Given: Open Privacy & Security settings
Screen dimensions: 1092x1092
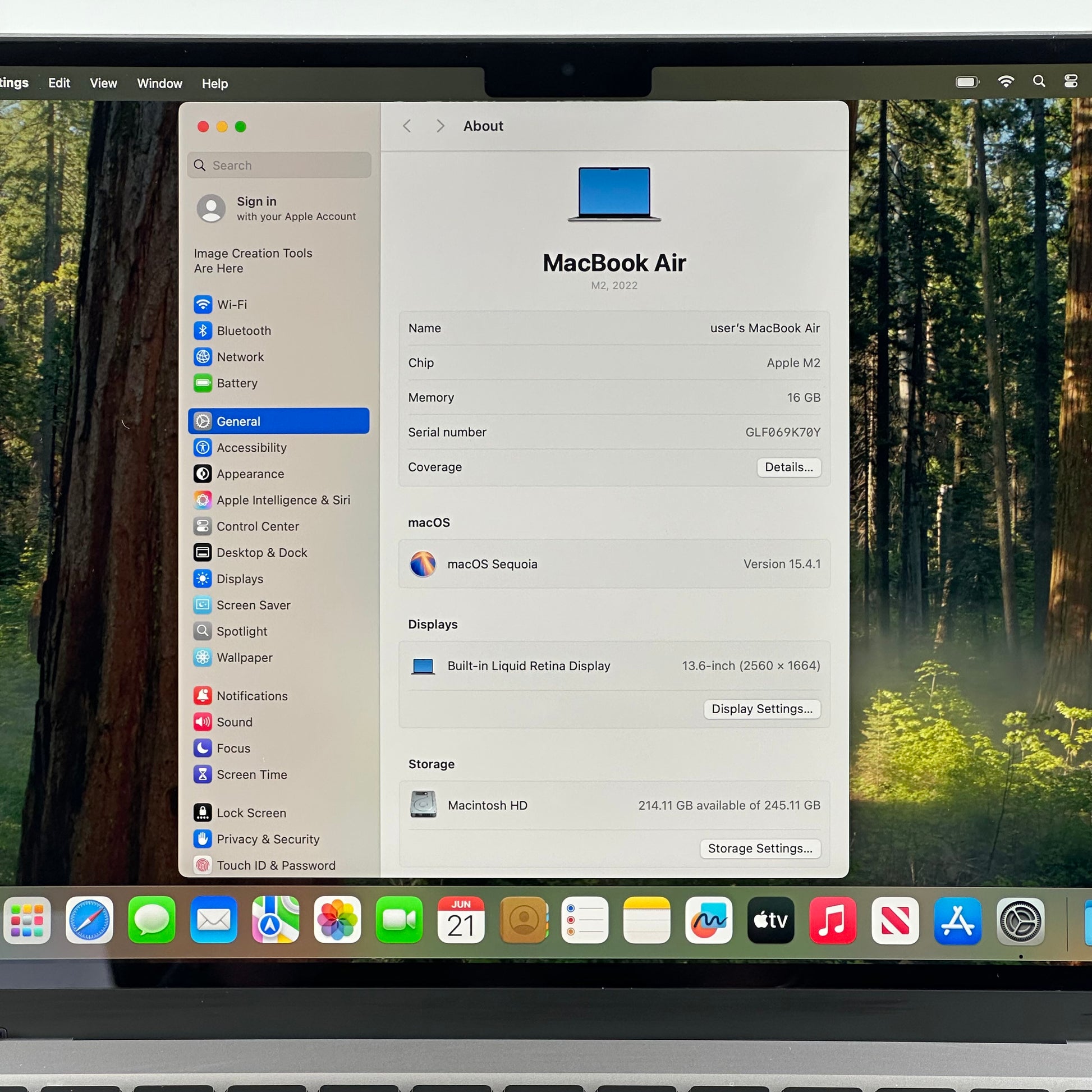Looking at the screenshot, I should point(279,839).
